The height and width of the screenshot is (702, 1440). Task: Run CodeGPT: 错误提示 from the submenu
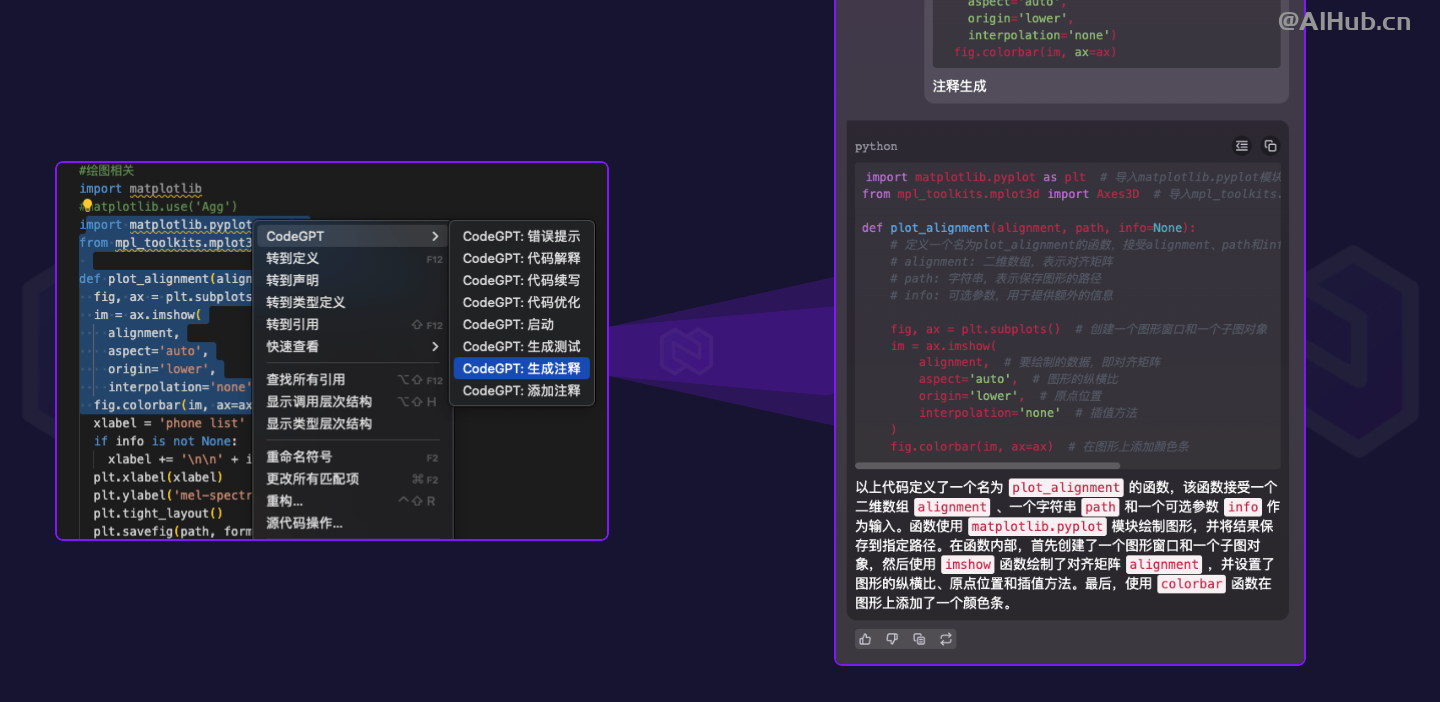click(x=522, y=236)
